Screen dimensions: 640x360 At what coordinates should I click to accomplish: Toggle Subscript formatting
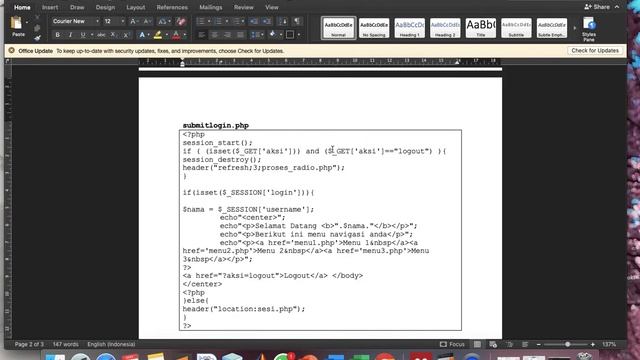click(113, 35)
